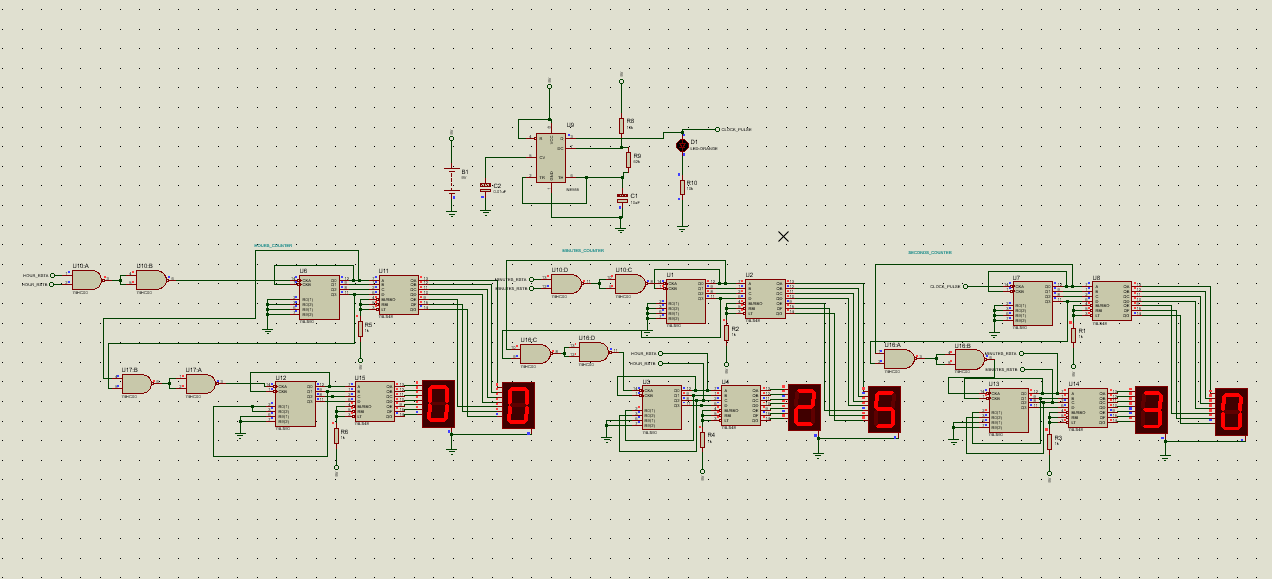1272x579 pixels.
Task: Click the 7-segment display showing 2
Action: (x=804, y=407)
